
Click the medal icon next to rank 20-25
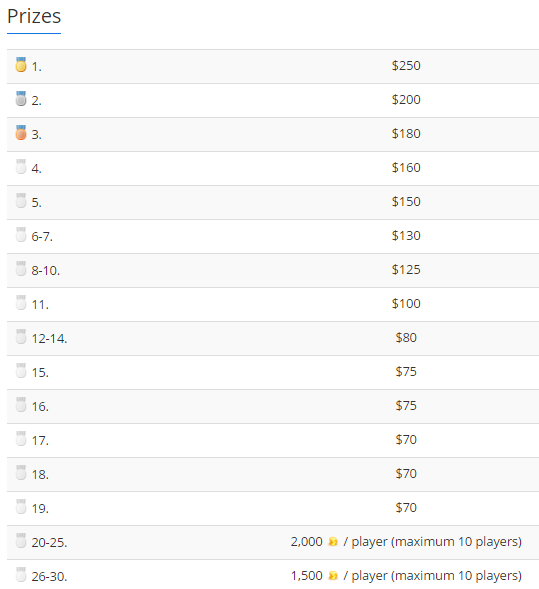point(21,541)
